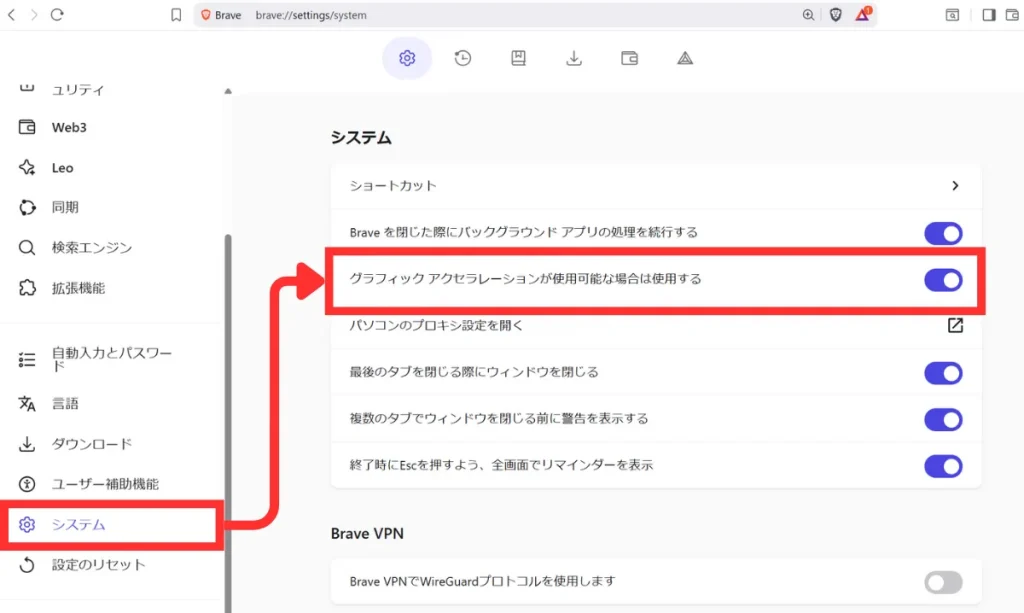Open the Leo AI icon in settings header
The width and height of the screenshot is (1024, 613).
[684, 58]
